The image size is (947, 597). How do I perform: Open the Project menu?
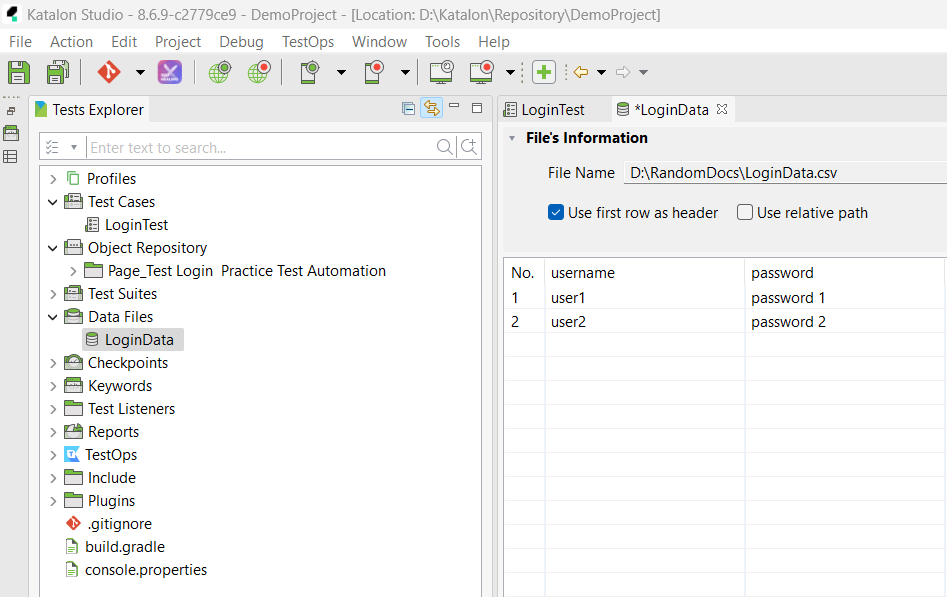178,42
